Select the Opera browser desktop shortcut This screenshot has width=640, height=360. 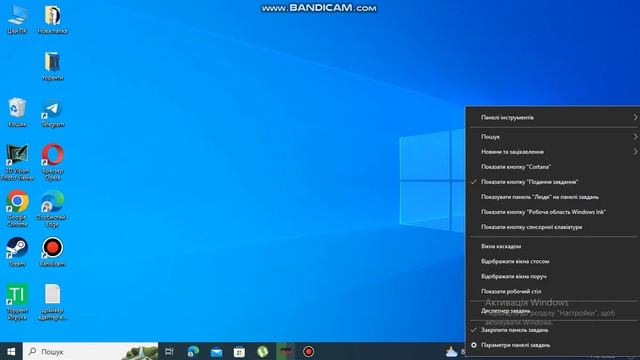(x=53, y=162)
